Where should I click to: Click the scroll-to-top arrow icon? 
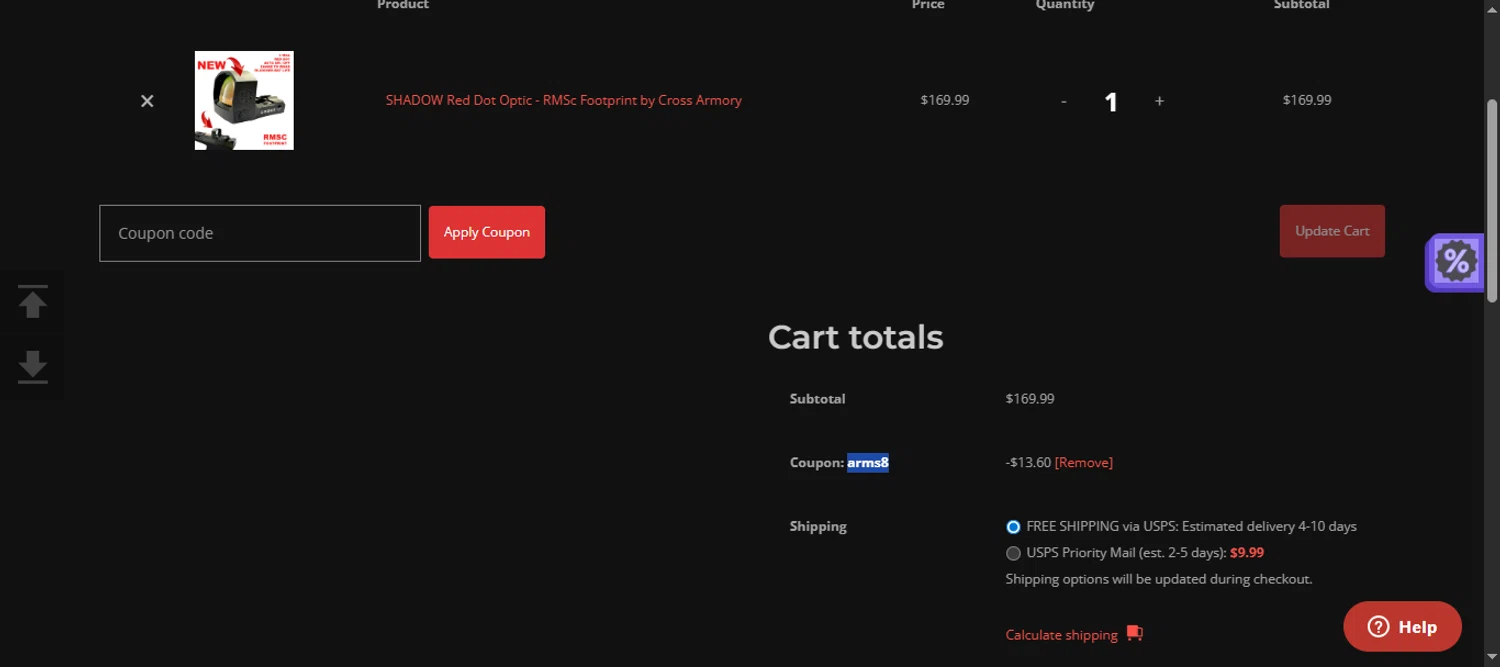(33, 302)
